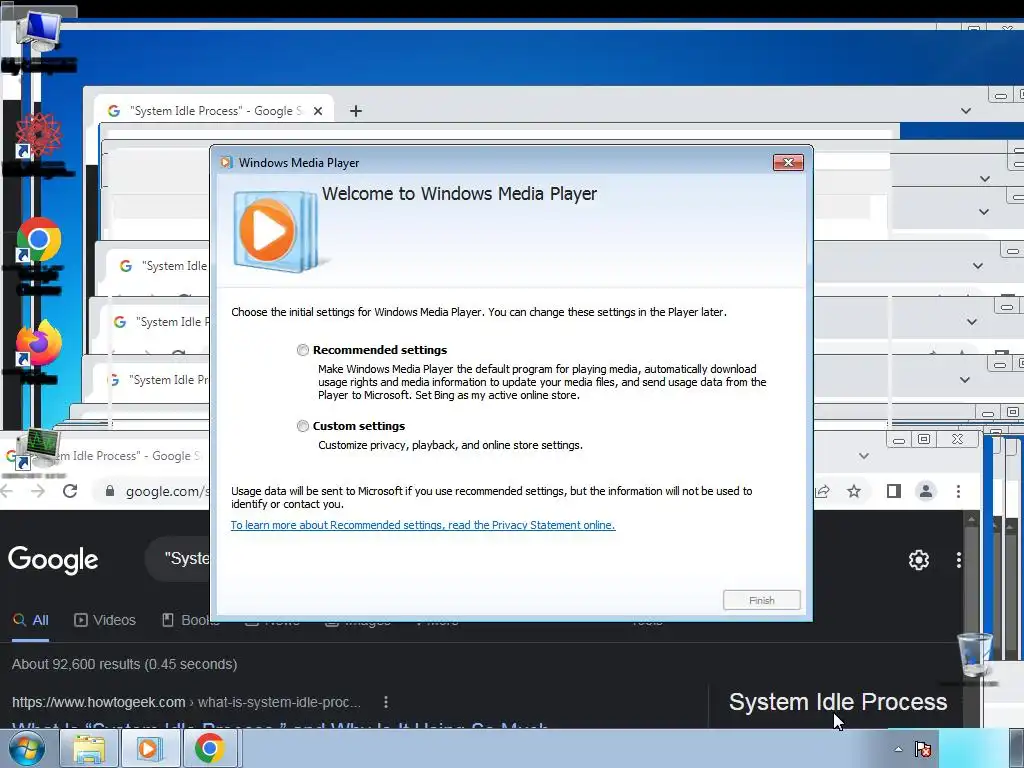Open the Chrome profile avatar menu
The image size is (1024, 768).
coord(926,491)
